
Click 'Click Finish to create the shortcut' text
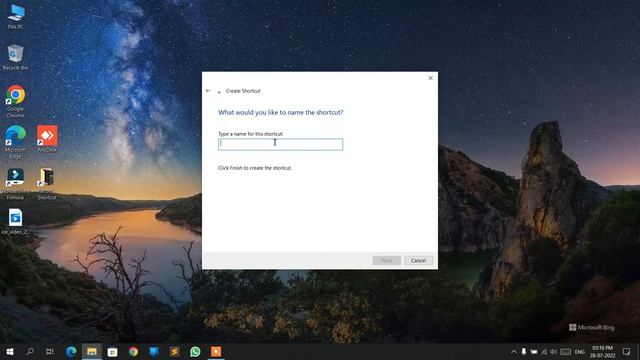tap(255, 168)
